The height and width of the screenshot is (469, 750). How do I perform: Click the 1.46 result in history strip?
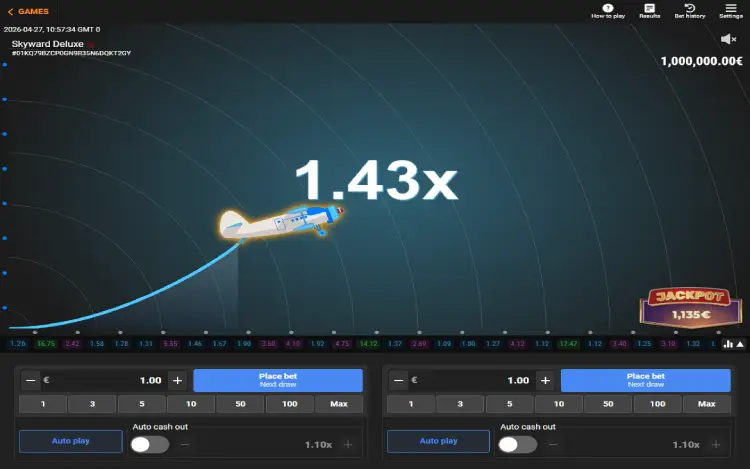195,344
